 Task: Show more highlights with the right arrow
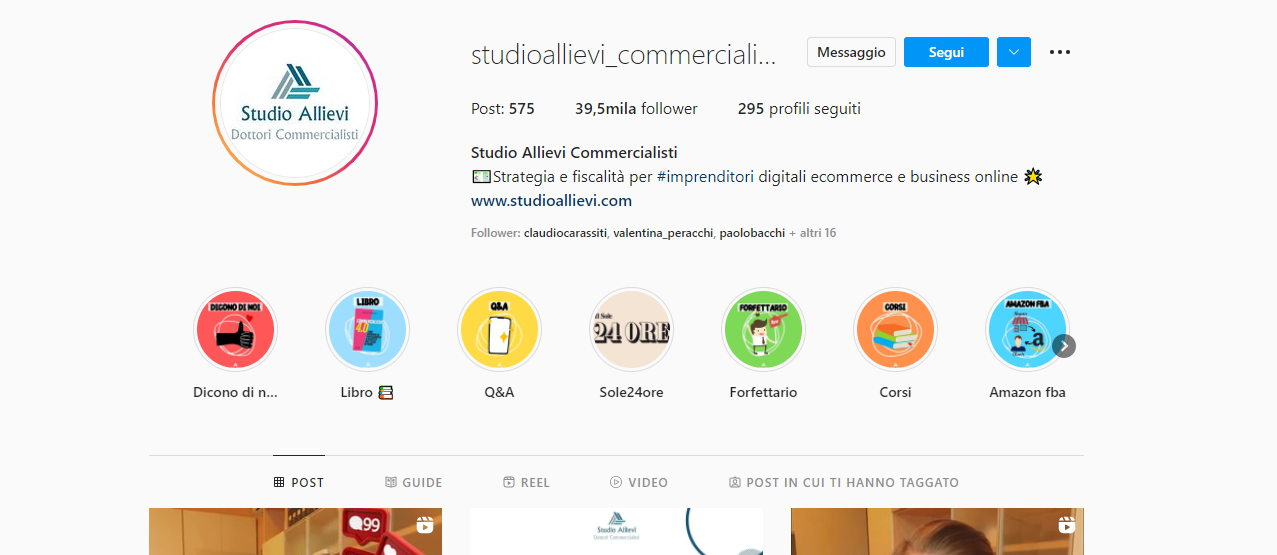(x=1064, y=346)
